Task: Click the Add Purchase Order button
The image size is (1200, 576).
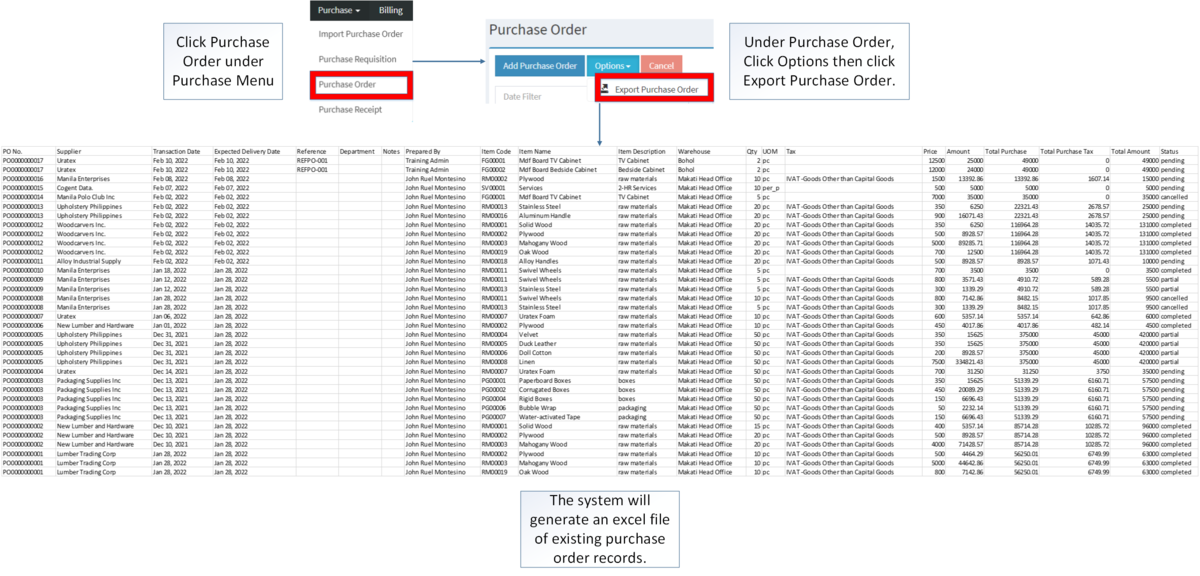Action: click(x=540, y=65)
